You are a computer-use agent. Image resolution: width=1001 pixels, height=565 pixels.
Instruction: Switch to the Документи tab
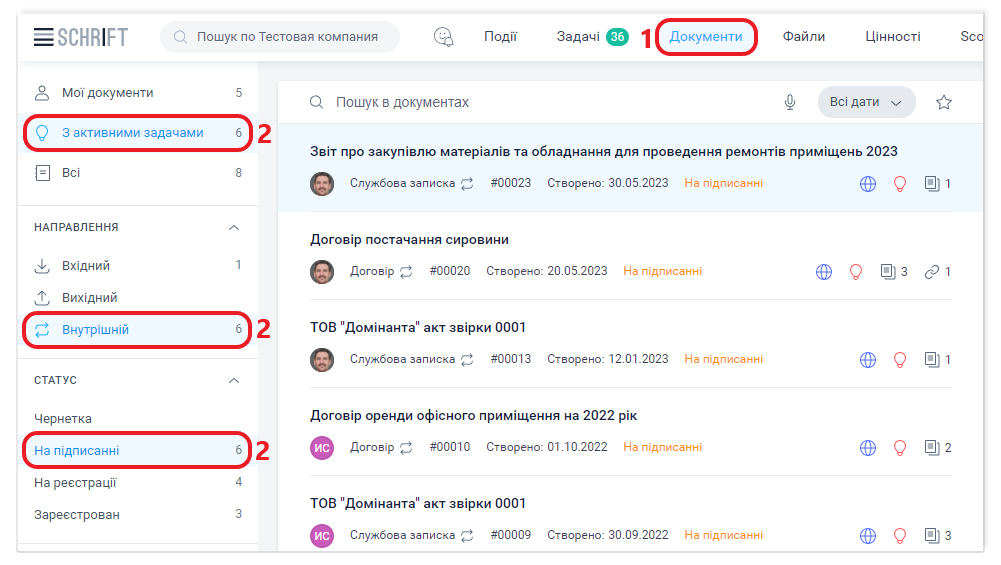tap(706, 37)
